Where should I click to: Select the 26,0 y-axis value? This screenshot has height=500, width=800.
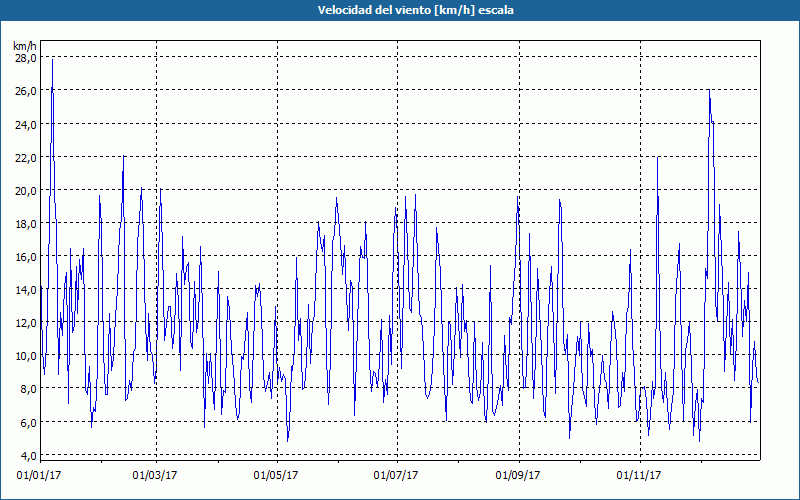26,91
